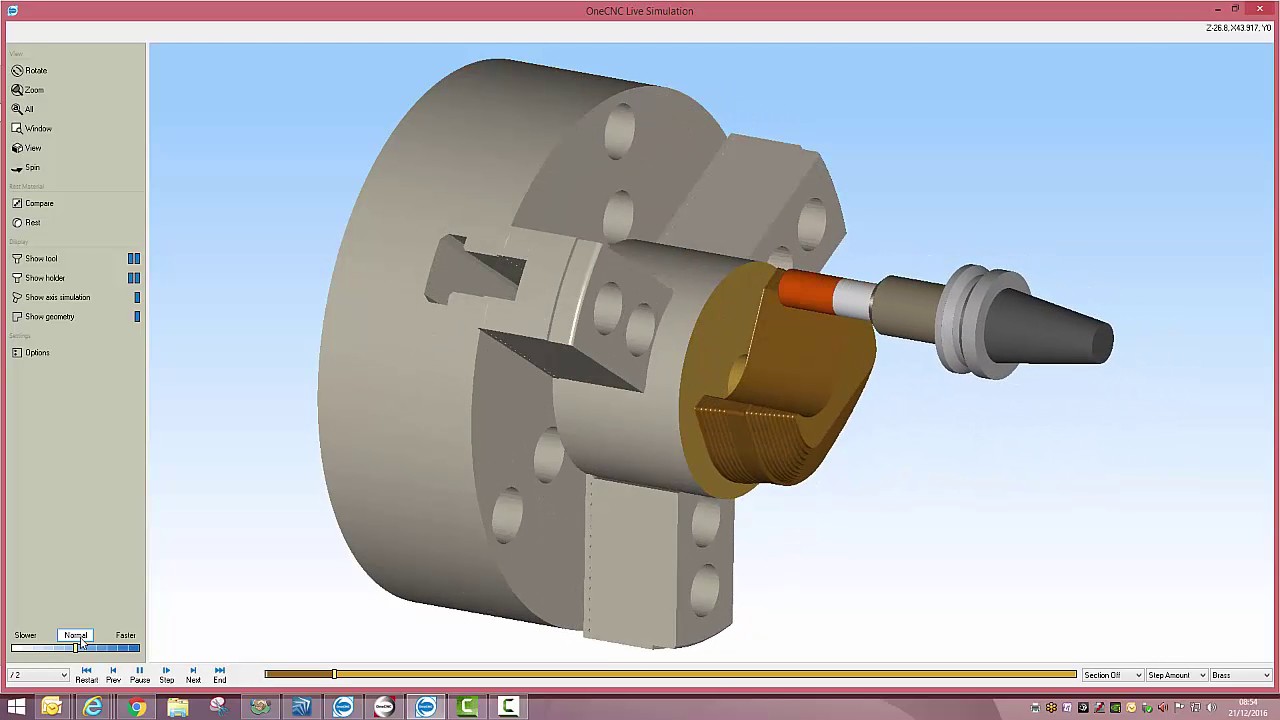Advance simulation with Step button
This screenshot has width=1280, height=720.
[166, 675]
